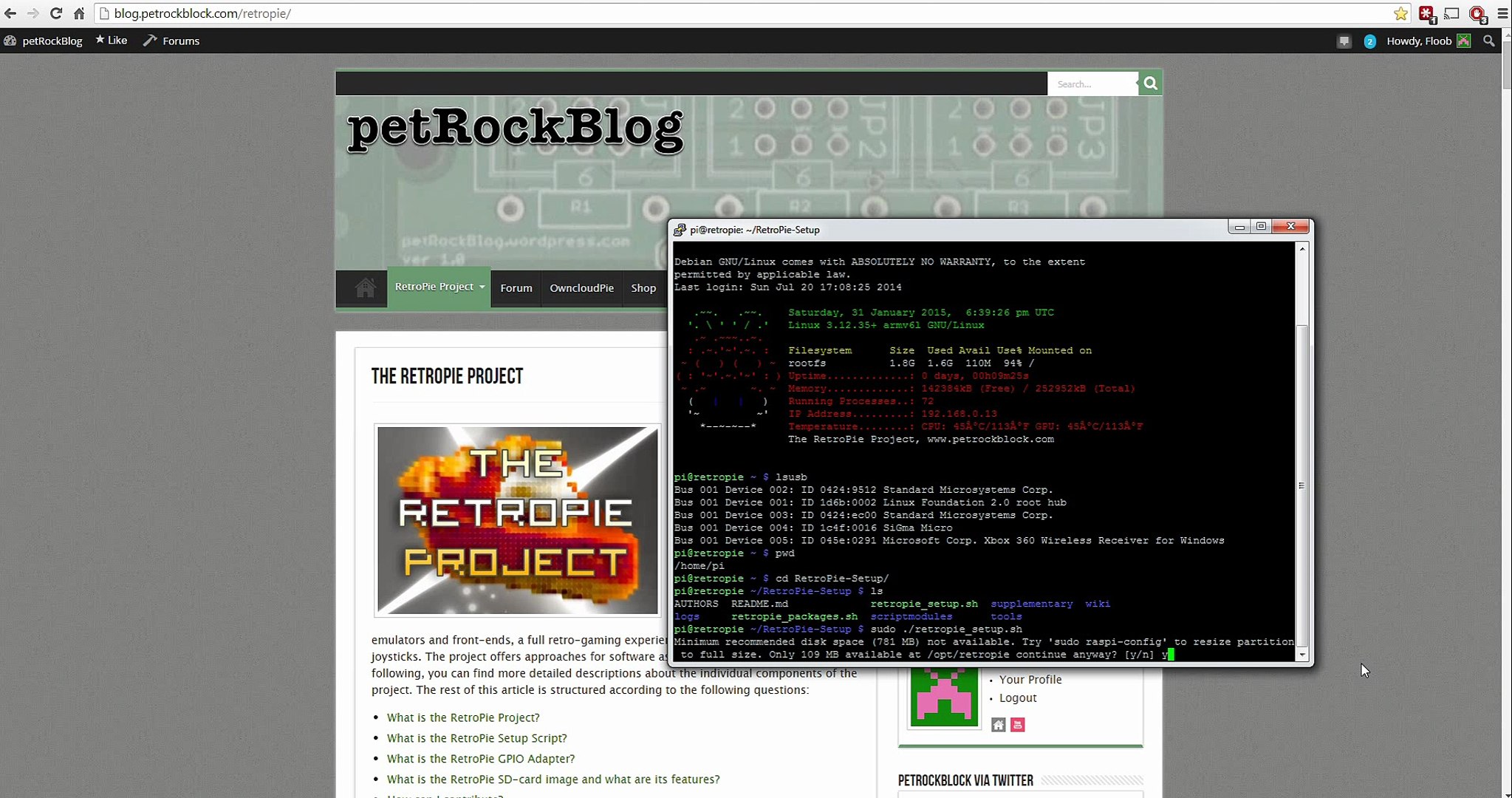Bookmark this page with the star icon
Screen dimensions: 1512x798
1400,13
